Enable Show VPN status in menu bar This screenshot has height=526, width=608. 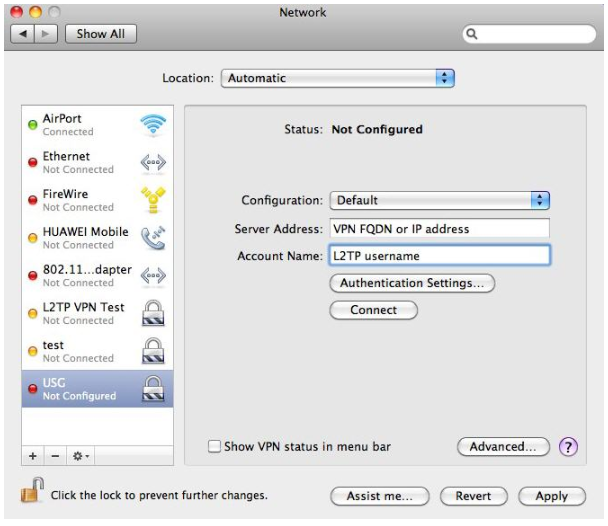point(214,447)
